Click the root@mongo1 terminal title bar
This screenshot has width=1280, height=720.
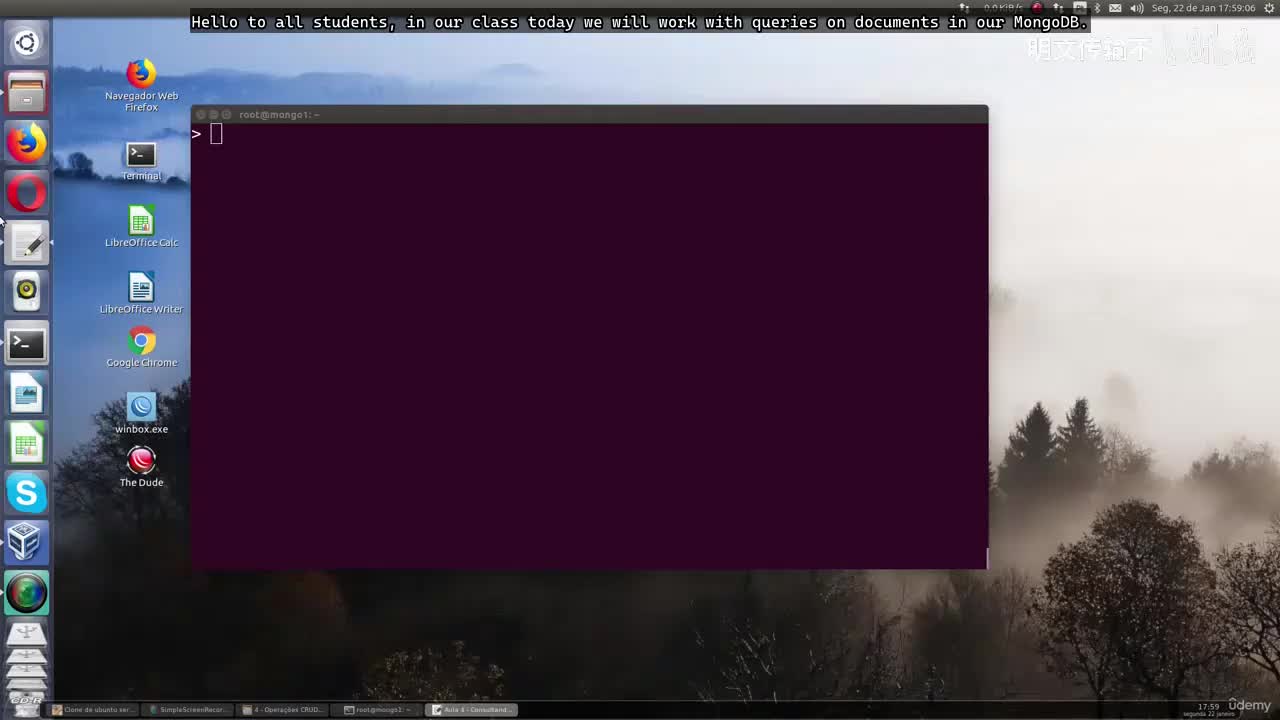tap(589, 114)
